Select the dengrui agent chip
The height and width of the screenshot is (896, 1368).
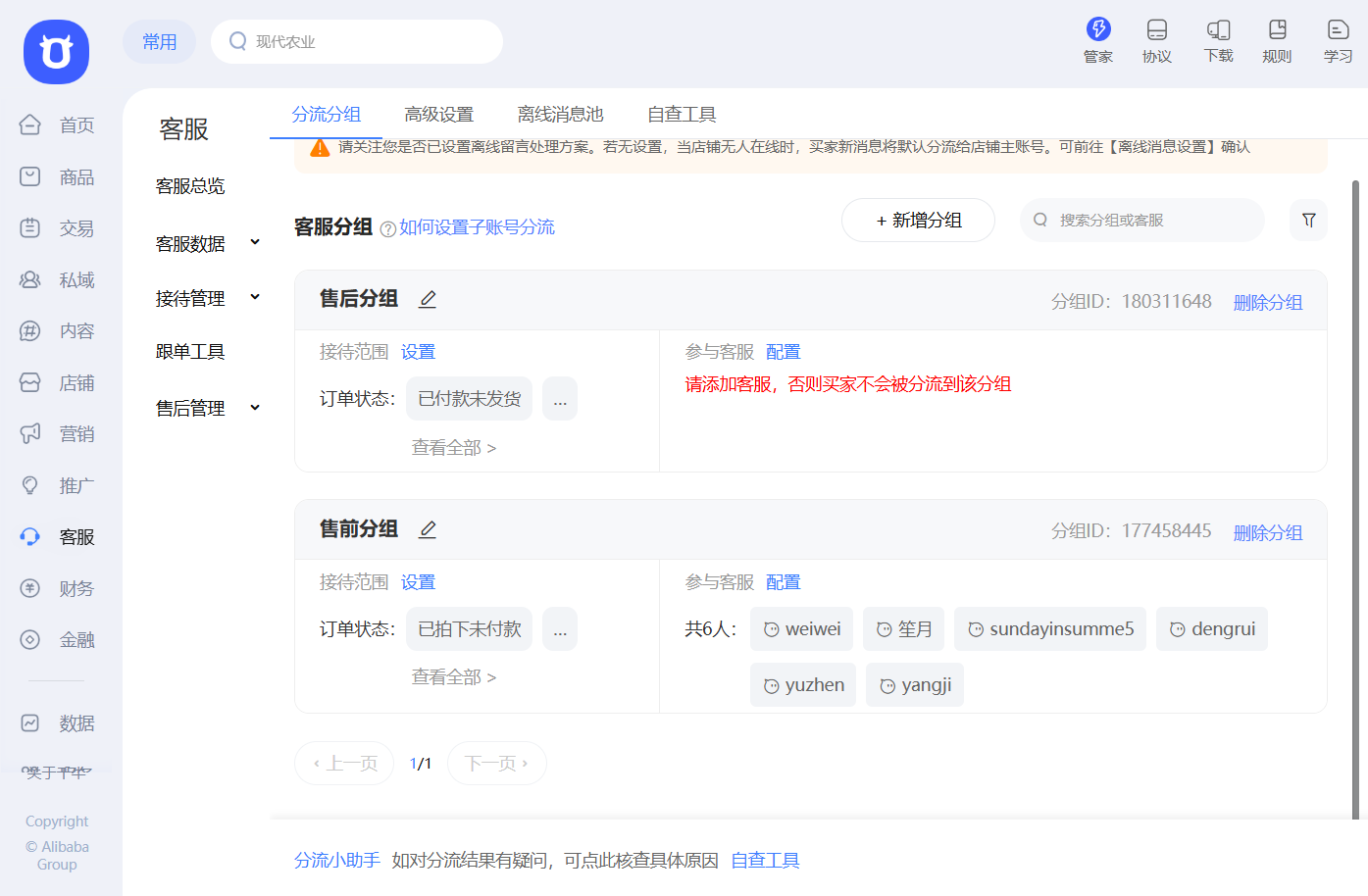(1212, 629)
